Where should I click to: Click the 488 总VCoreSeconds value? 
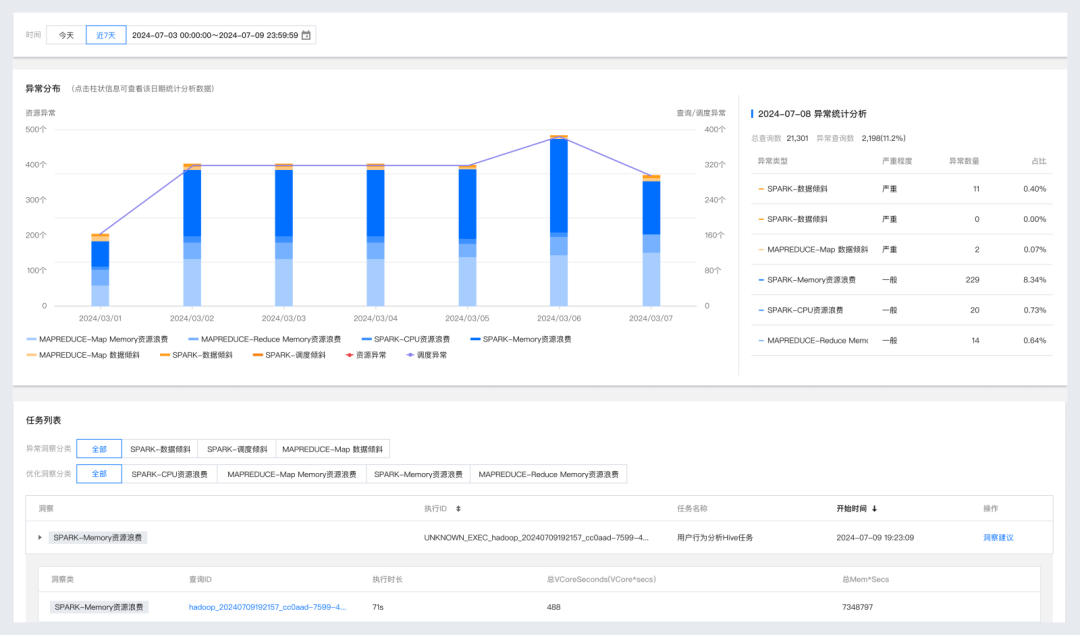coord(553,607)
